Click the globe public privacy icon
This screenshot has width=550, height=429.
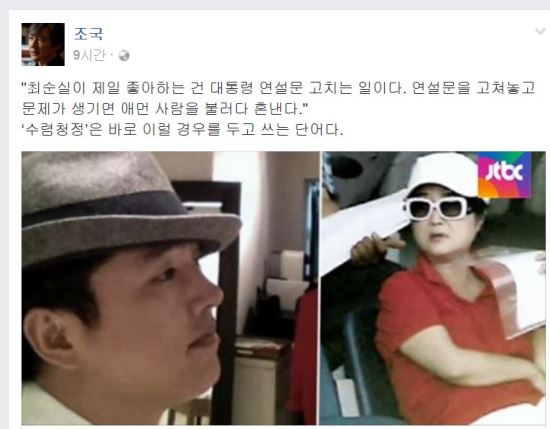pos(123,55)
